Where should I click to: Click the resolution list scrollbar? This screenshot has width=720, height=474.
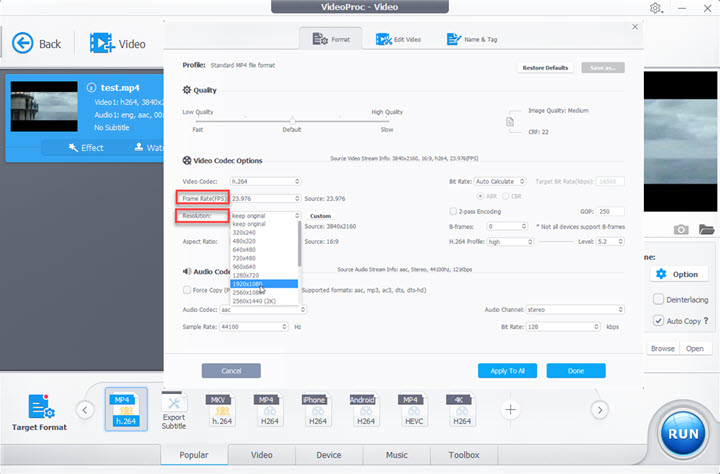pos(299,243)
